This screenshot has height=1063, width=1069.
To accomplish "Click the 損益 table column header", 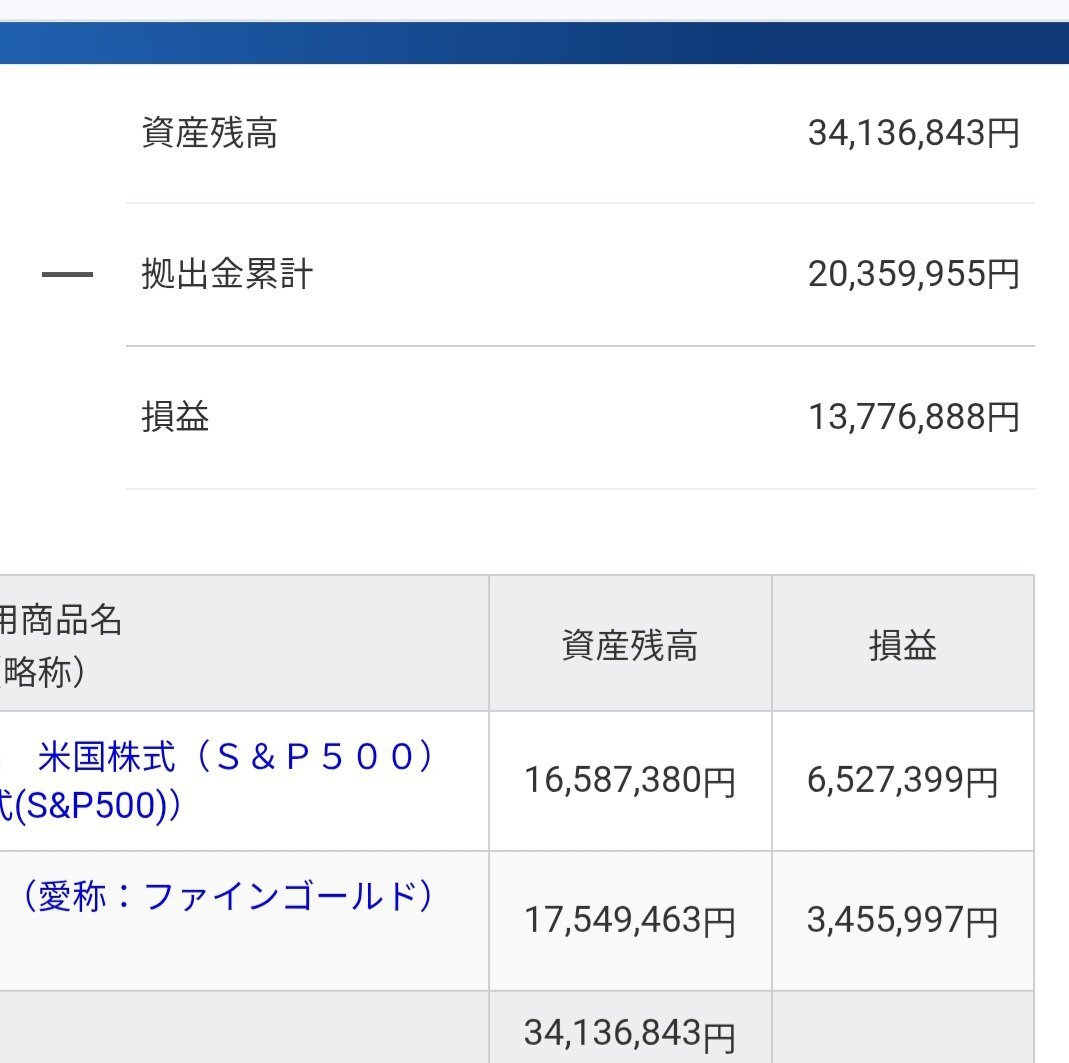I will [x=902, y=646].
